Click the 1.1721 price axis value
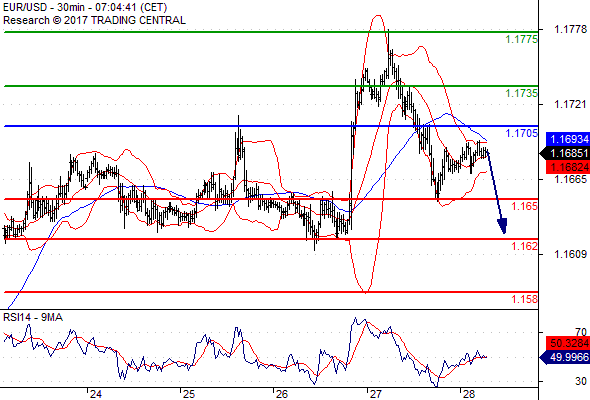 pyautogui.click(x=570, y=104)
